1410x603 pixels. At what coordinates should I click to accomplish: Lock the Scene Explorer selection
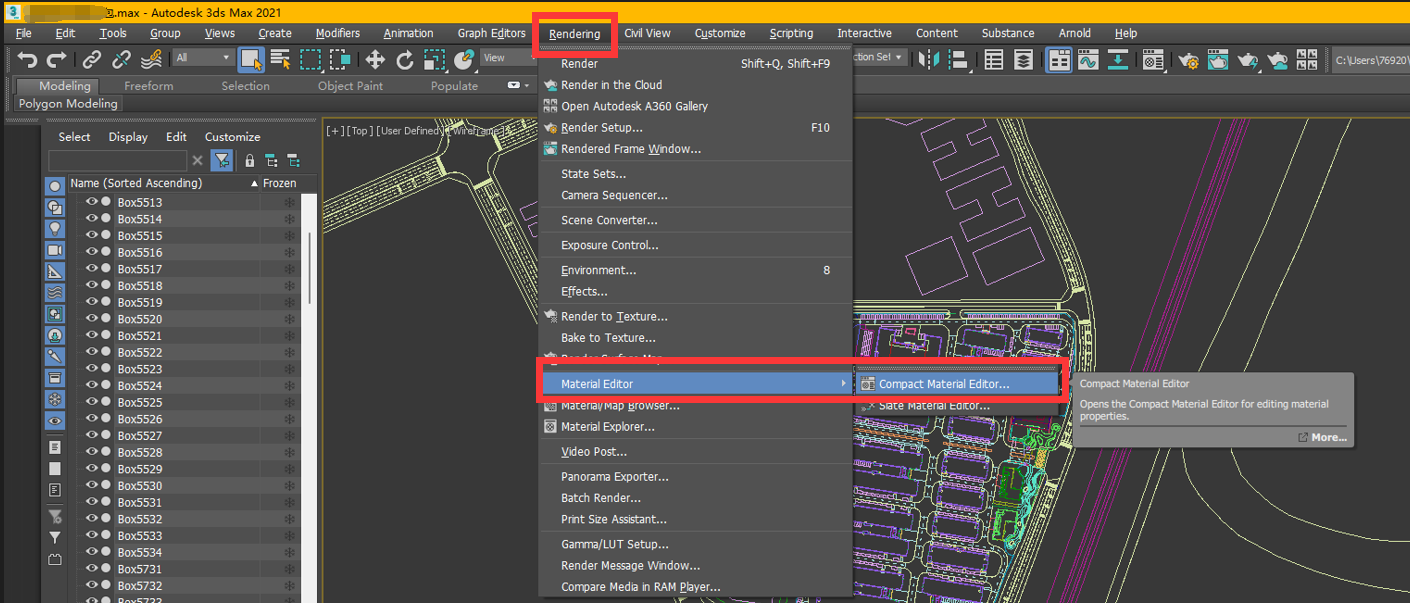248,160
